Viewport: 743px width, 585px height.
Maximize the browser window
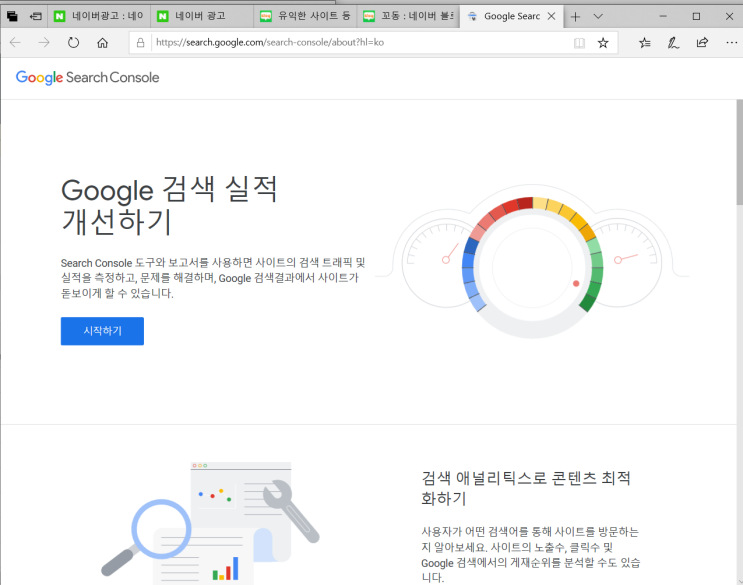(696, 17)
